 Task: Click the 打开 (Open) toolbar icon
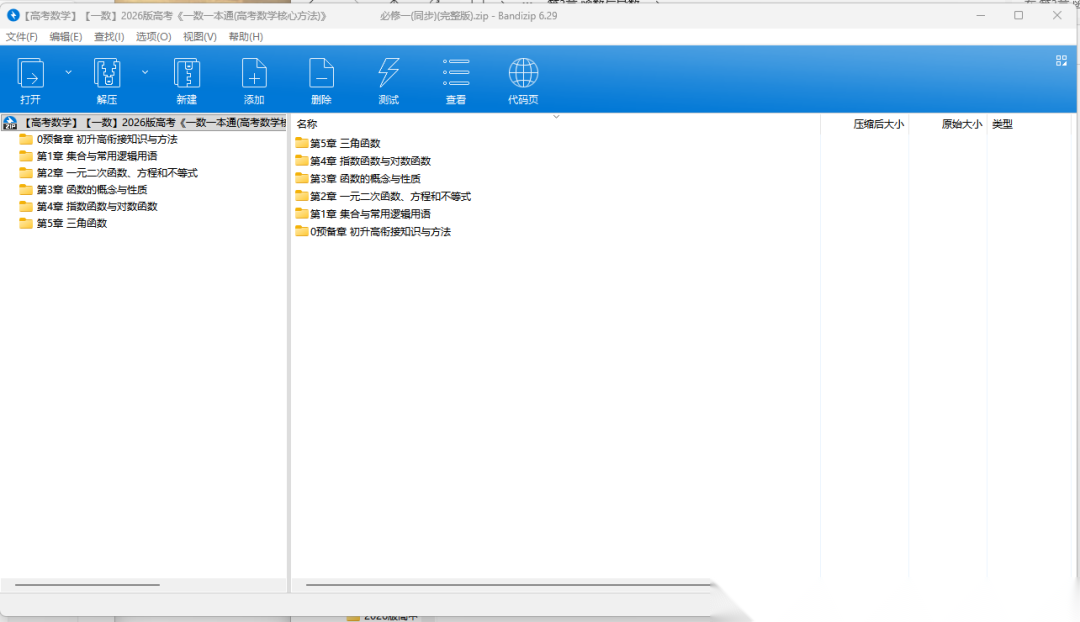(31, 74)
